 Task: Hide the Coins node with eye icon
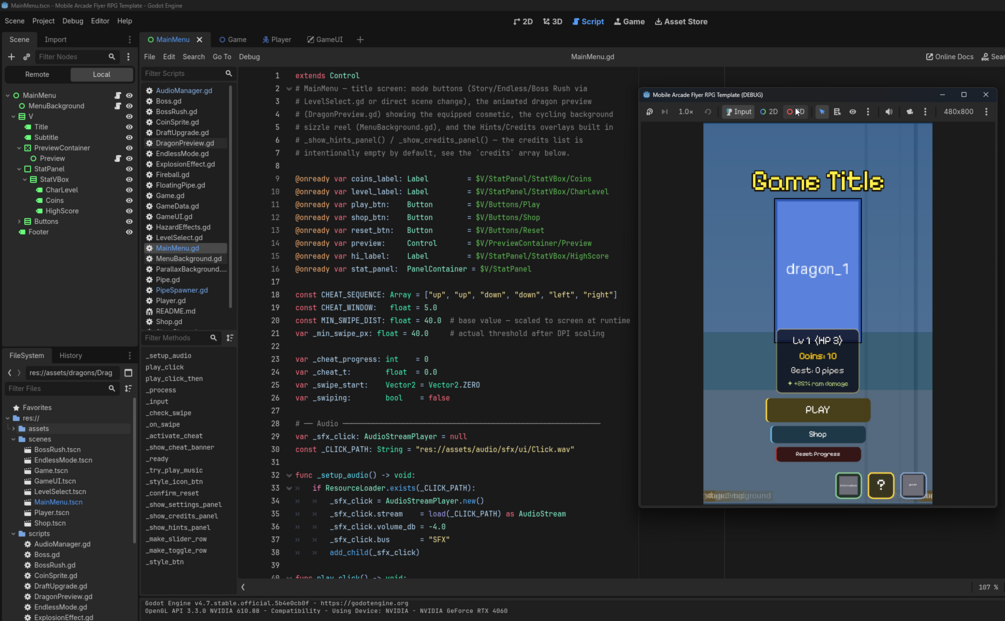tap(129, 201)
